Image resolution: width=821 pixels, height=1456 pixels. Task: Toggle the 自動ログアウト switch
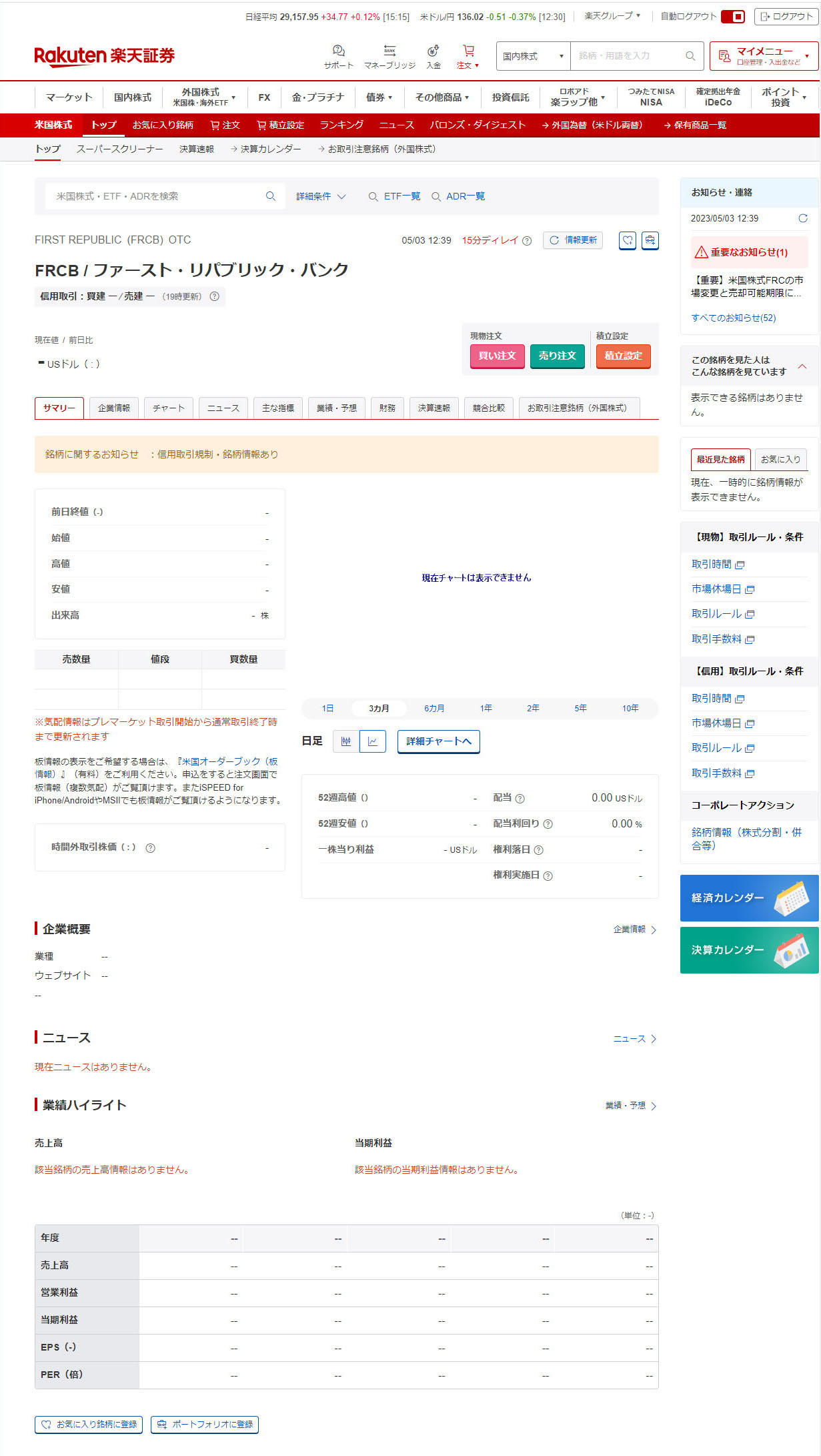(x=732, y=17)
